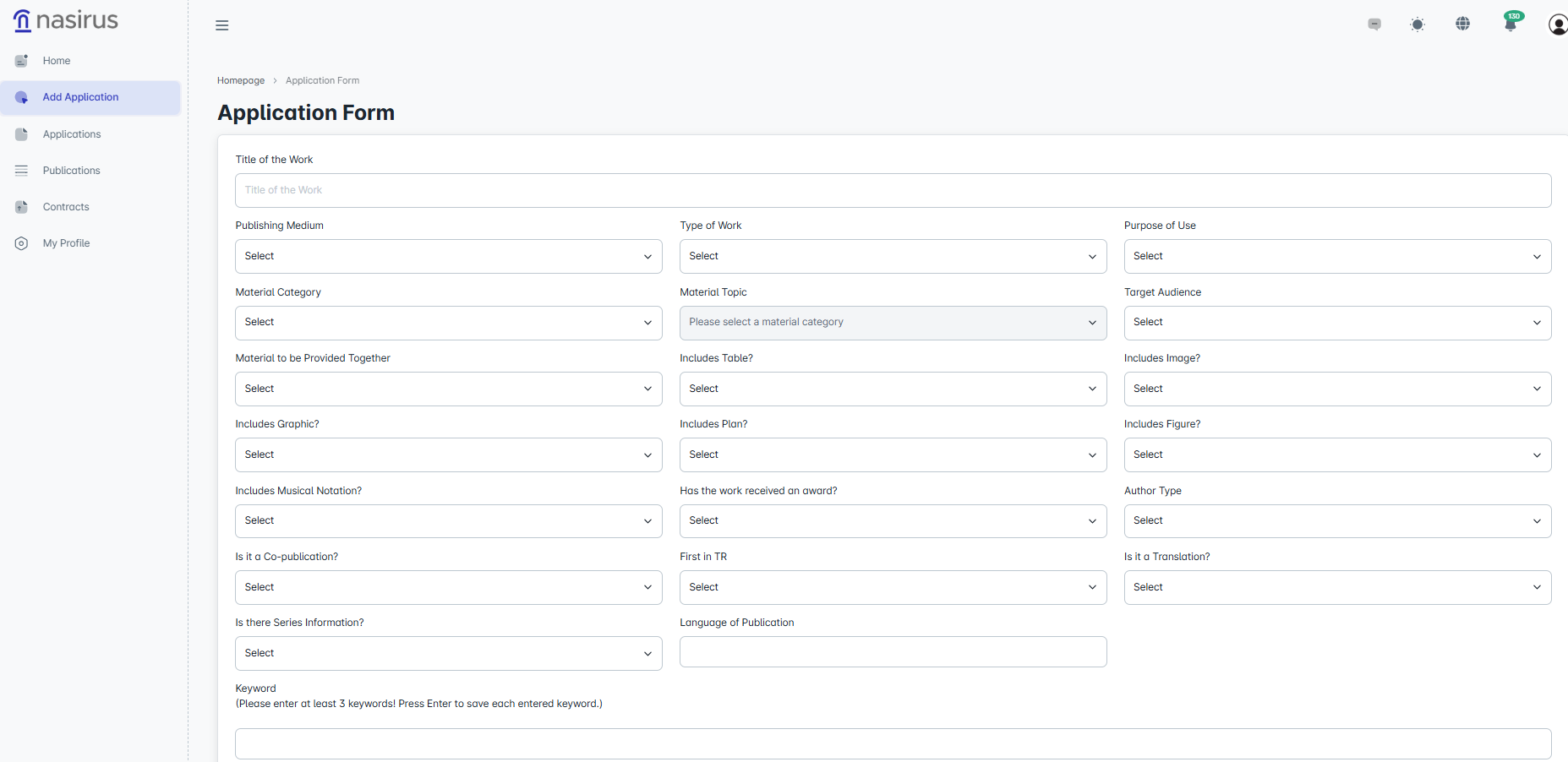Select Add Application sidebar item
The width and height of the screenshot is (1568, 762).
tap(80, 97)
